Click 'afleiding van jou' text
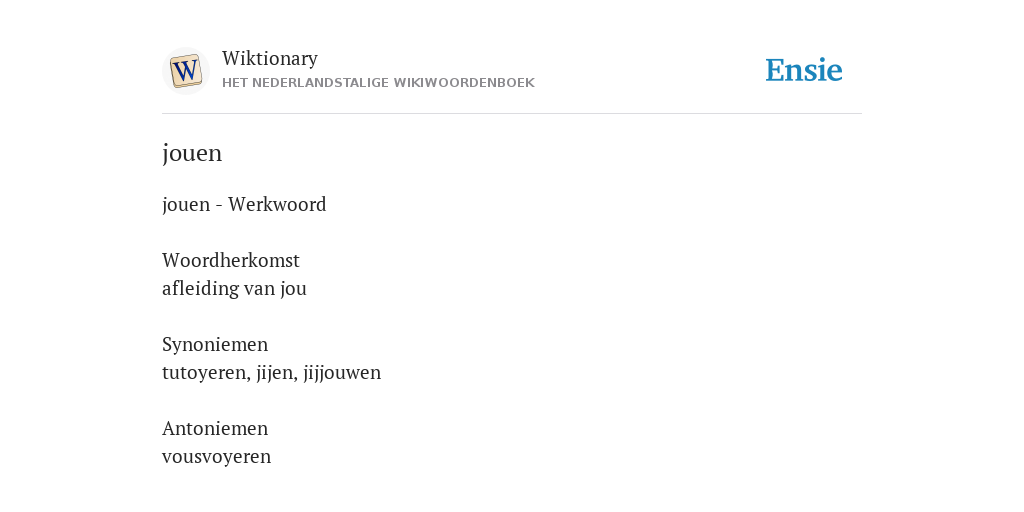Screen dimensions: 1024x512 [x=234, y=289]
